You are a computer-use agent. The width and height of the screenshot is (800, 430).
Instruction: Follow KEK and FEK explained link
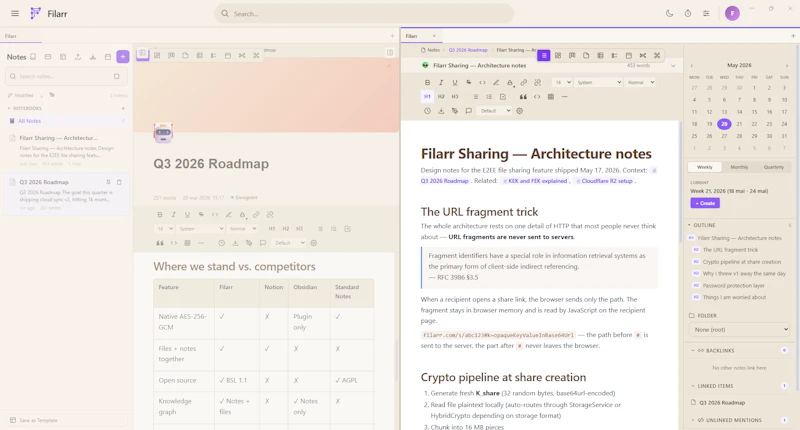538,181
